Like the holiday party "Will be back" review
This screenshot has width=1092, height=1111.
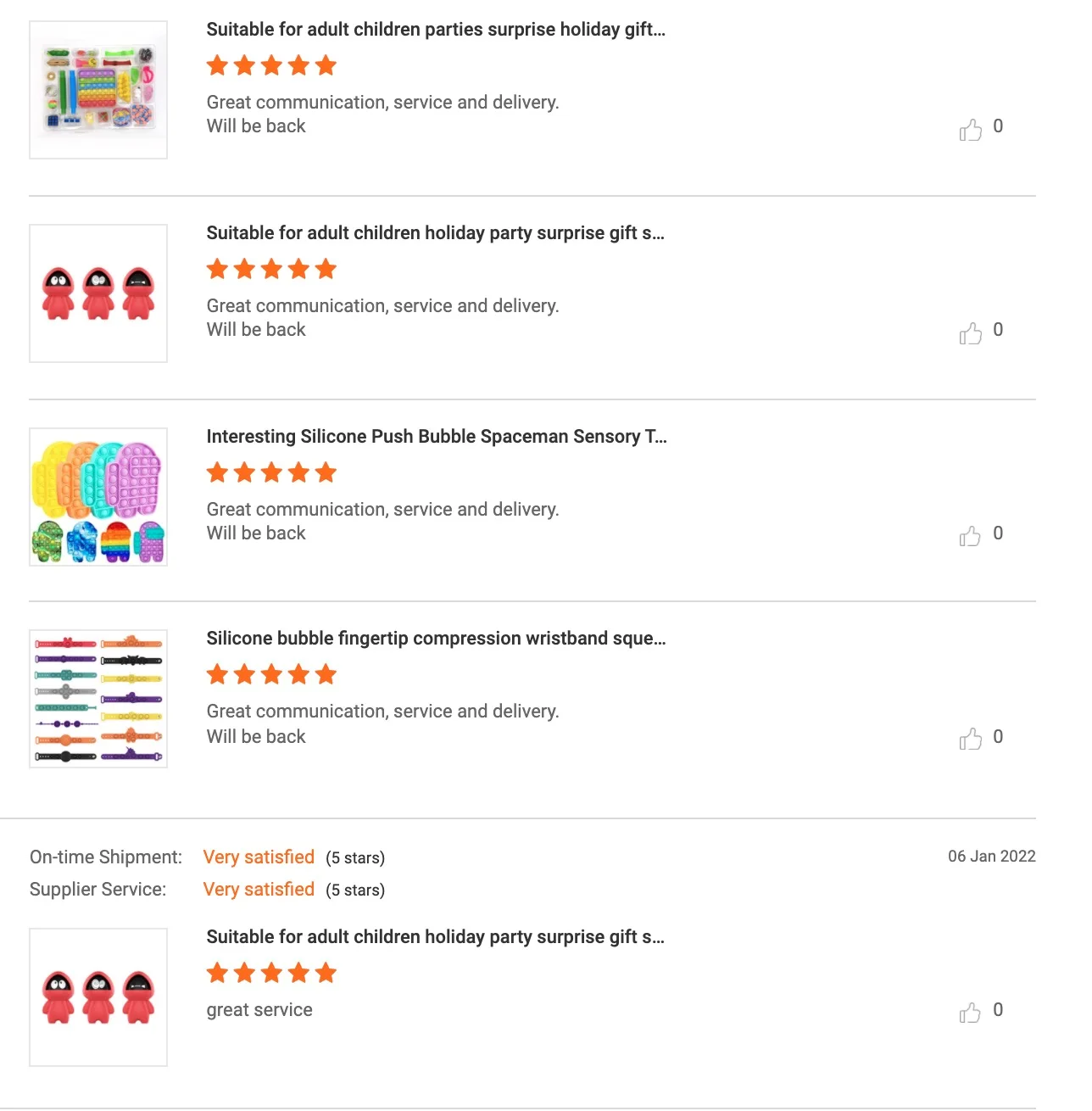[x=971, y=333]
